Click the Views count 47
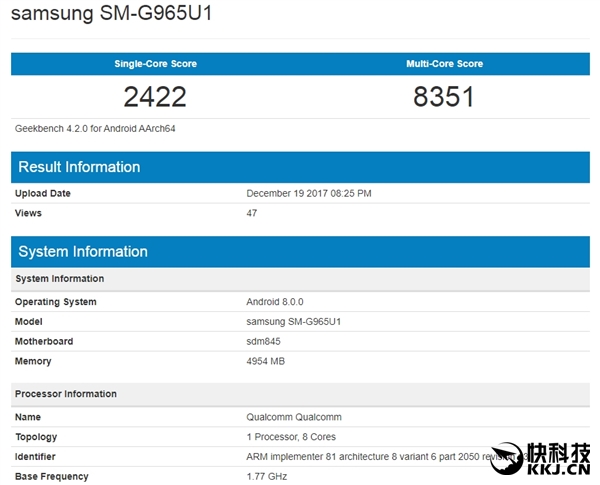600x485 pixels. coord(252,213)
